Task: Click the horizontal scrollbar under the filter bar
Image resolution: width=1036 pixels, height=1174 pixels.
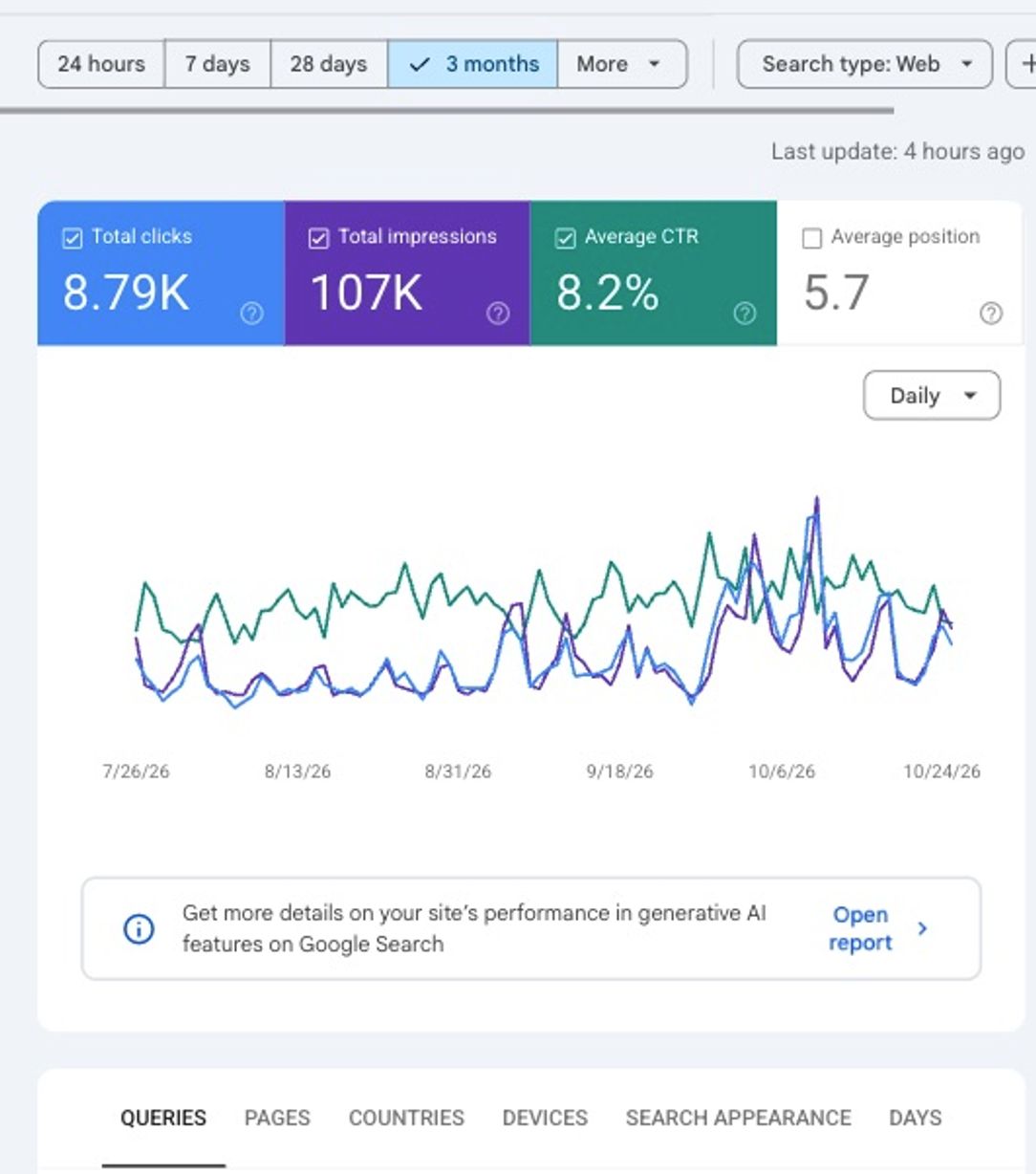Action: point(447,111)
